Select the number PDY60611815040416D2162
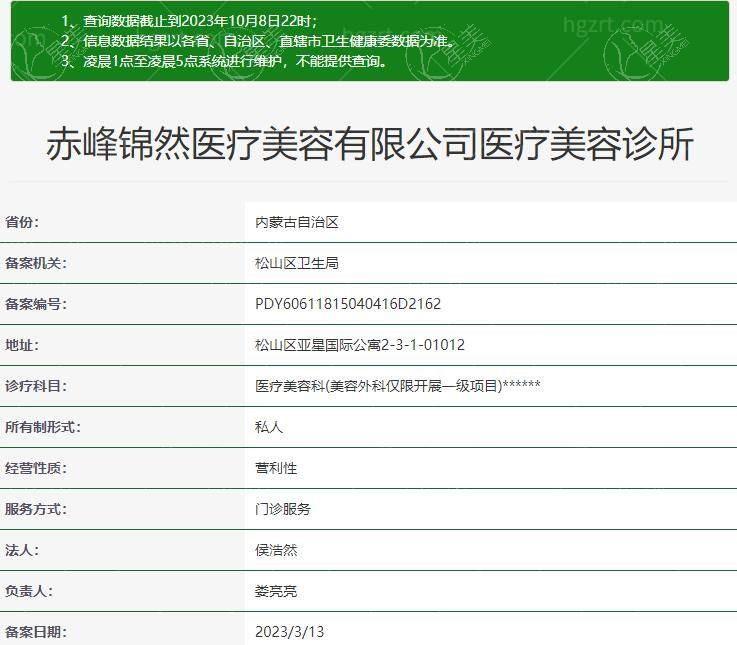This screenshot has width=737, height=645. point(348,304)
